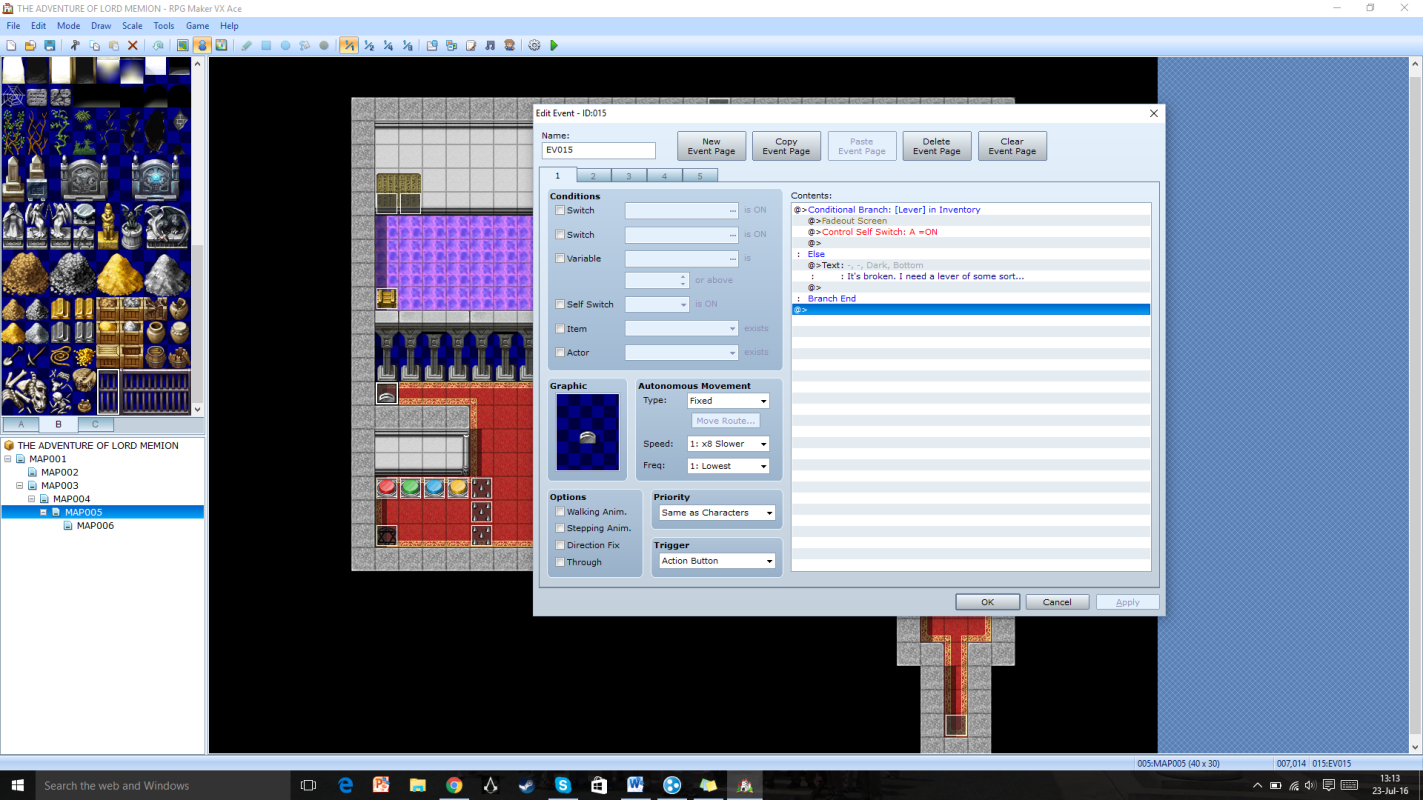Create a new project from toolbar
Viewport: 1423px width, 800px height.
click(x=11, y=45)
